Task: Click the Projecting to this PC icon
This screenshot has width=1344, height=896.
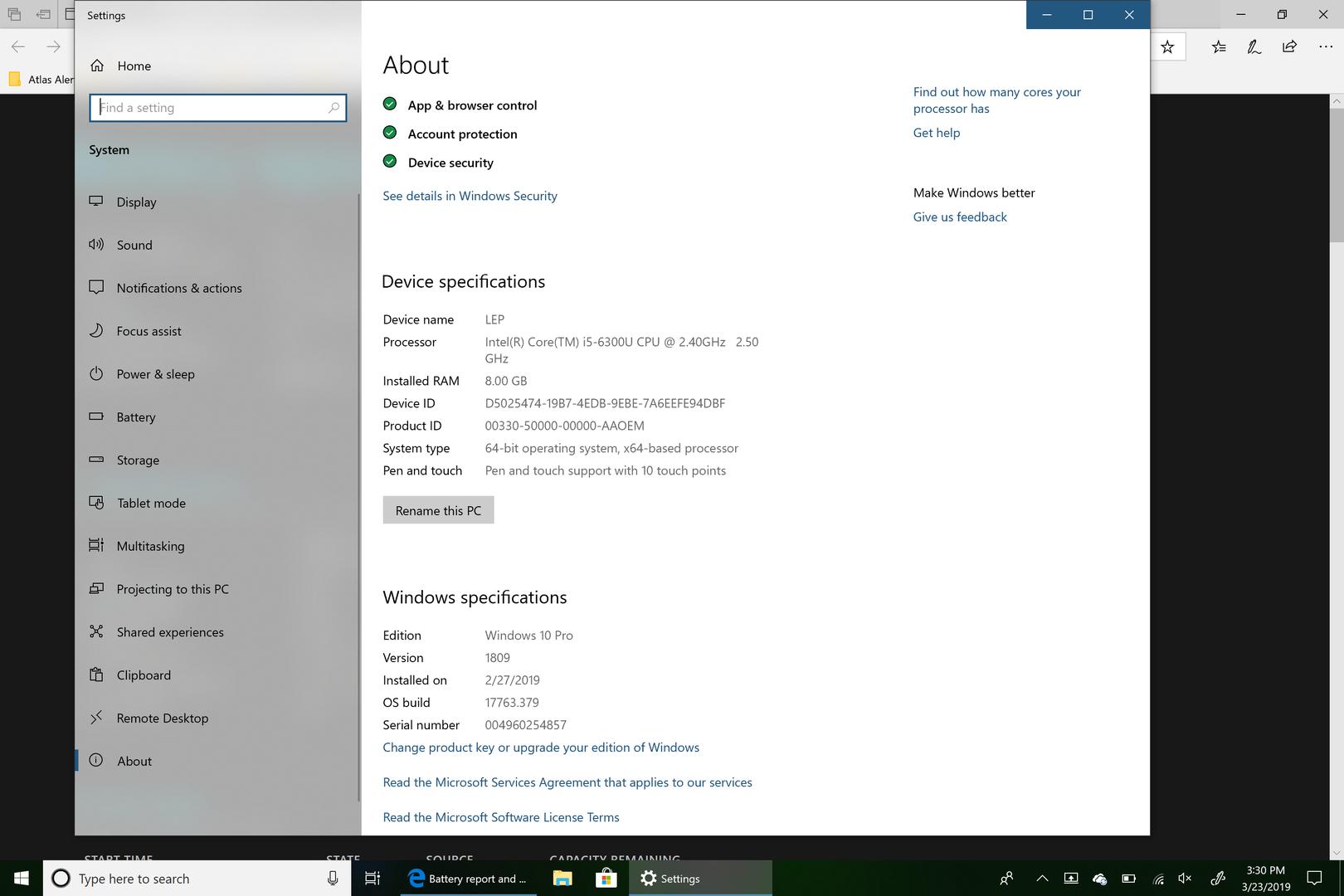Action: tap(96, 588)
